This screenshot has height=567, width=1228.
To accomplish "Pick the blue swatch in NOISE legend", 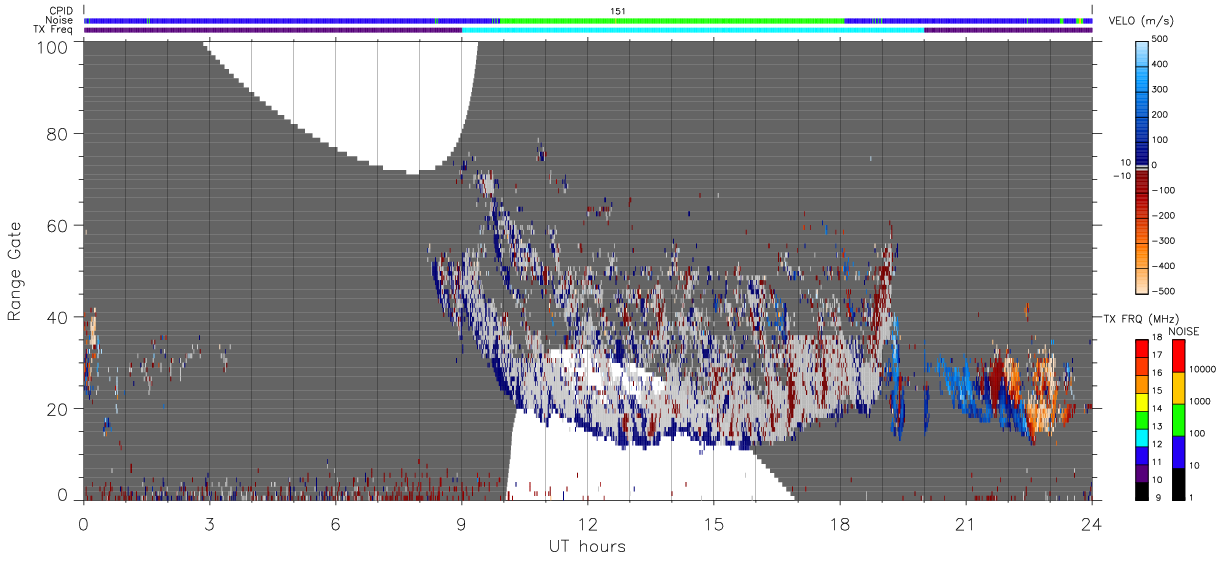I will [1177, 451].
